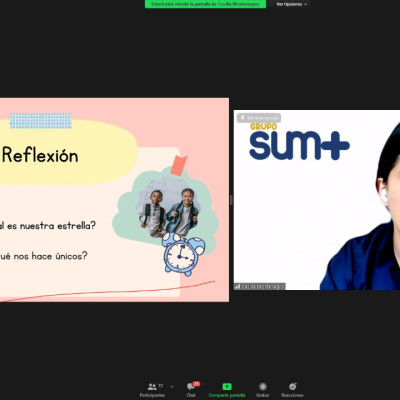Click the green screen-sharing notification banner

(x=205, y=4)
